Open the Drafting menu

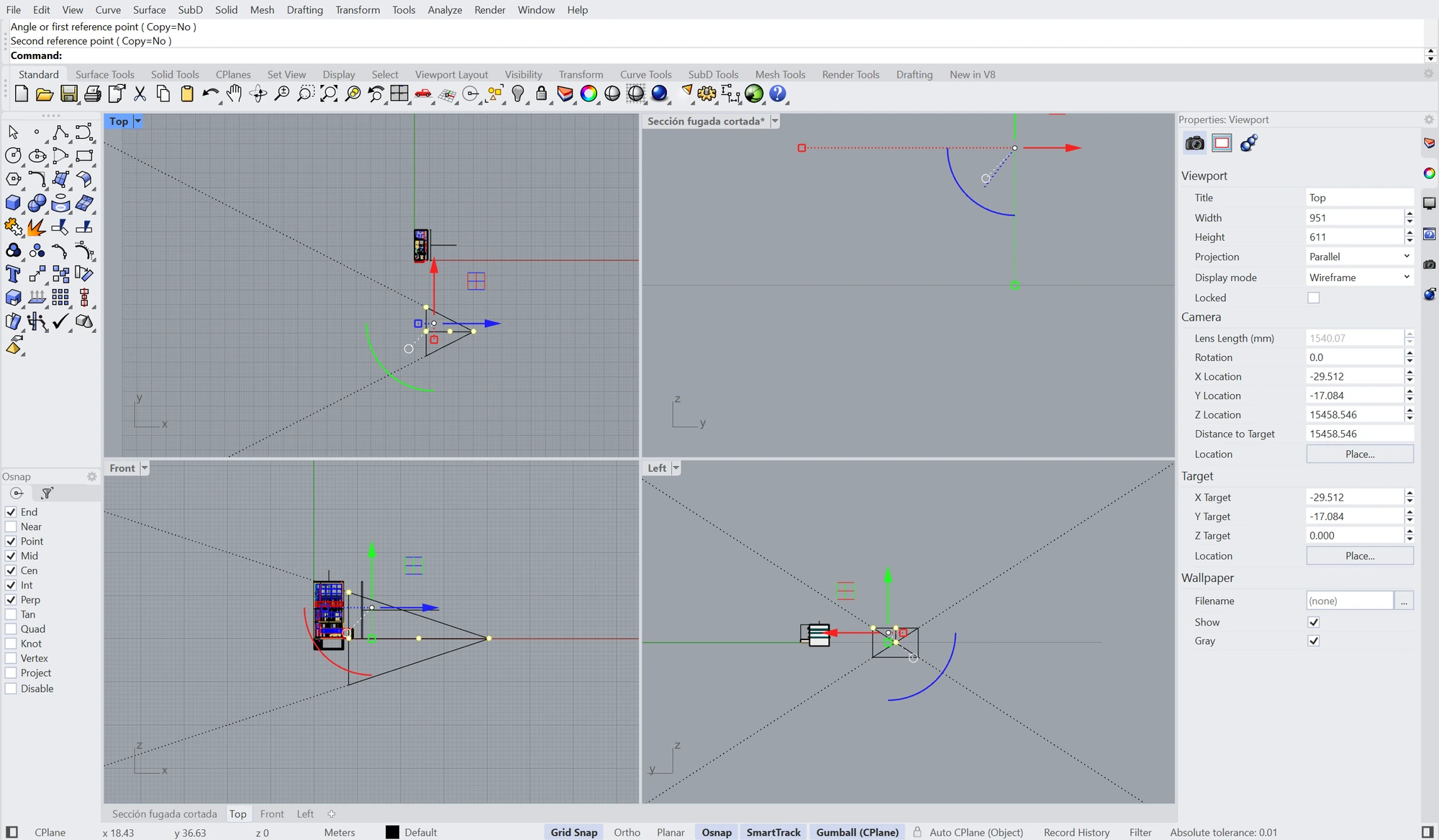coord(304,9)
